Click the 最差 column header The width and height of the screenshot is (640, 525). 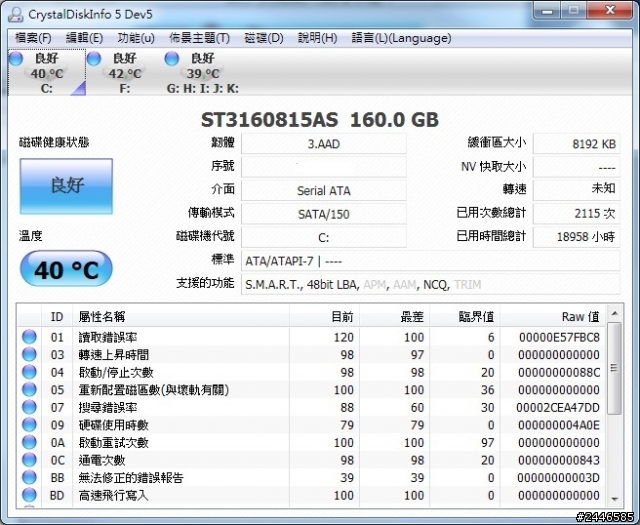point(395,316)
